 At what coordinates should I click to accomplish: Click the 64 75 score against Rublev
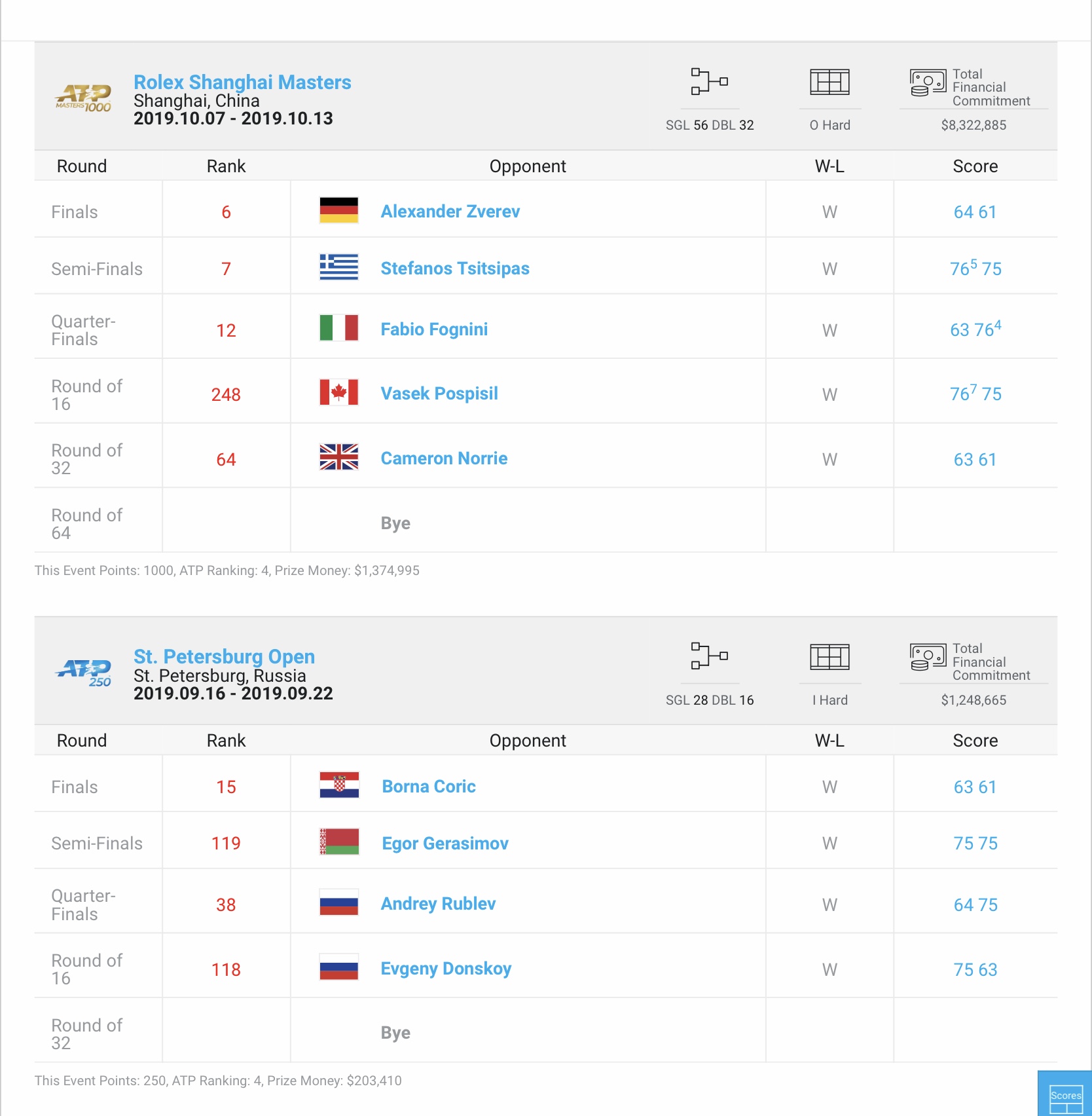[x=975, y=904]
